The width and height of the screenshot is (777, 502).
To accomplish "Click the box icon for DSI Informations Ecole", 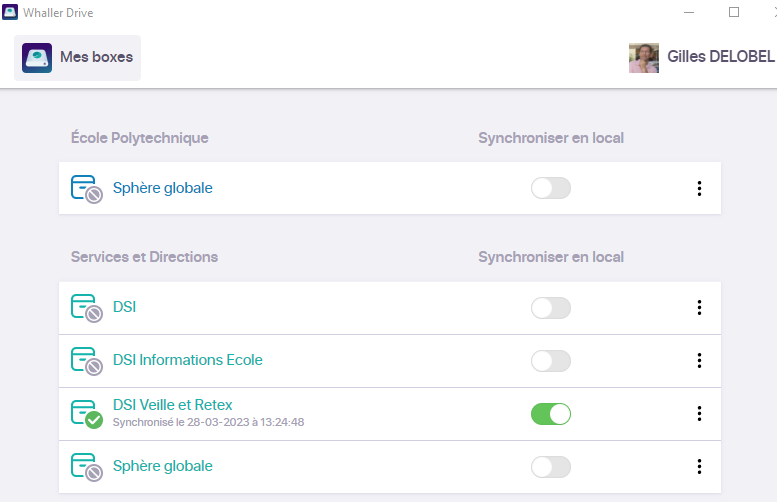I will [86, 361].
